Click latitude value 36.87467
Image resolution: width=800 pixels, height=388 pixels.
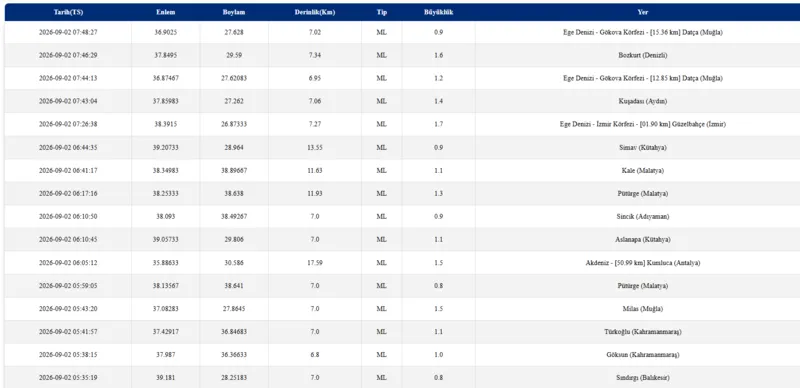pos(166,78)
